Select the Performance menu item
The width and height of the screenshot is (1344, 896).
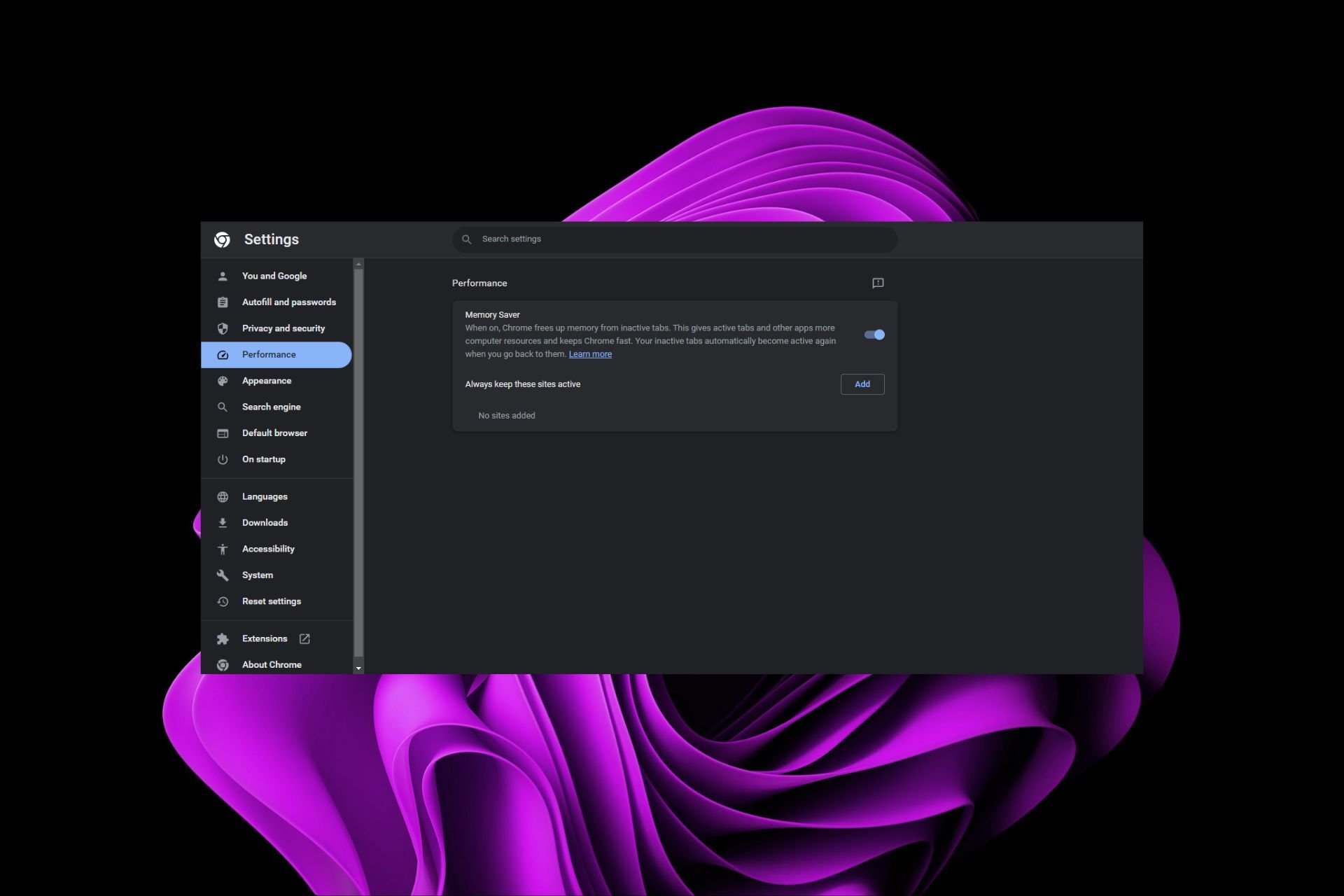click(276, 355)
